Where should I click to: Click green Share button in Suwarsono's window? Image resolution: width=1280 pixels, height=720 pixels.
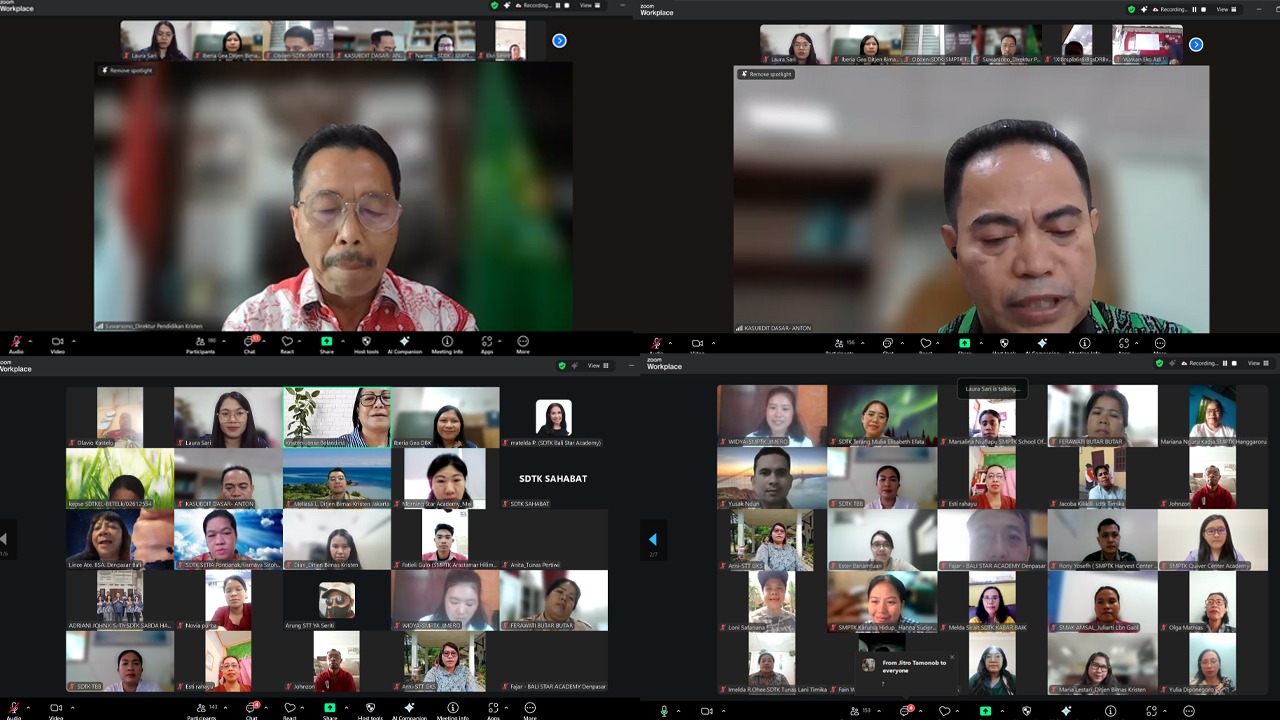326,343
